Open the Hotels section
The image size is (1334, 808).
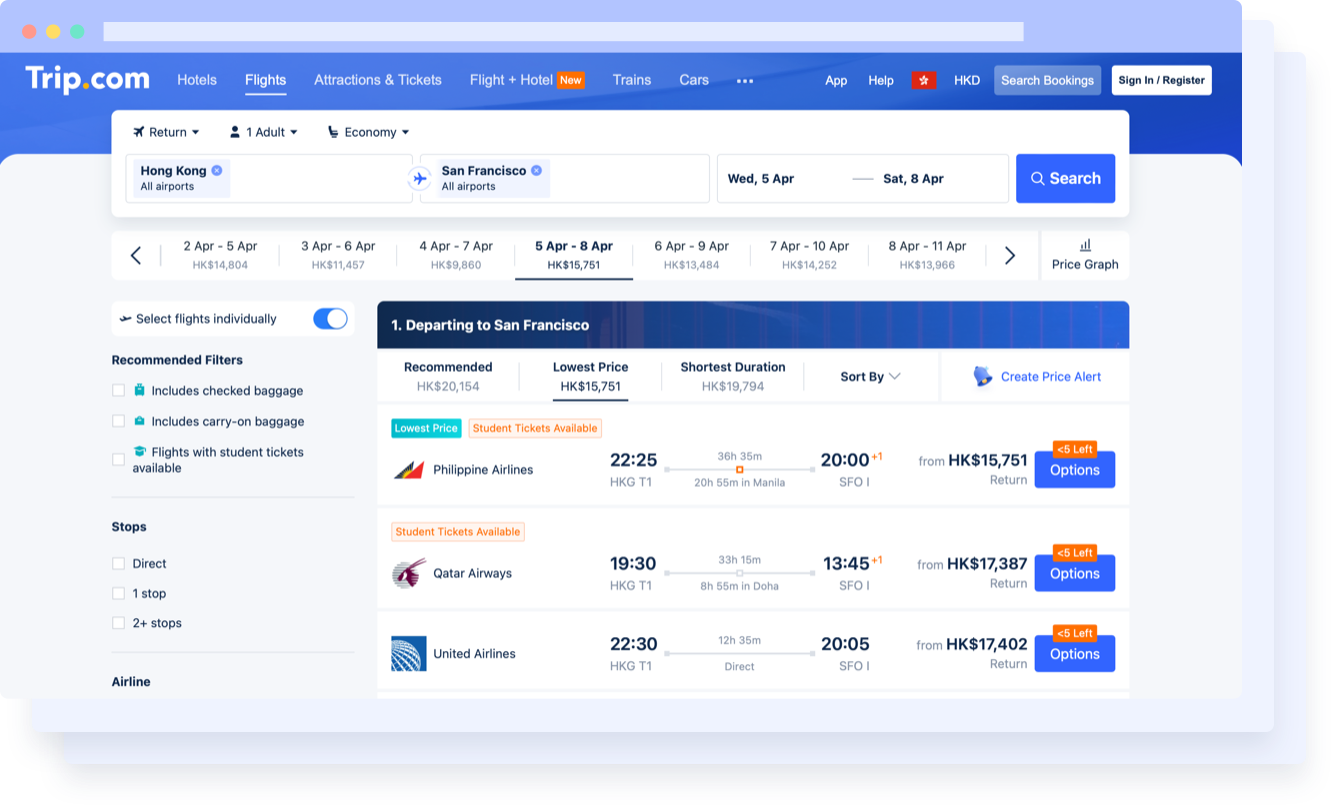click(x=197, y=80)
